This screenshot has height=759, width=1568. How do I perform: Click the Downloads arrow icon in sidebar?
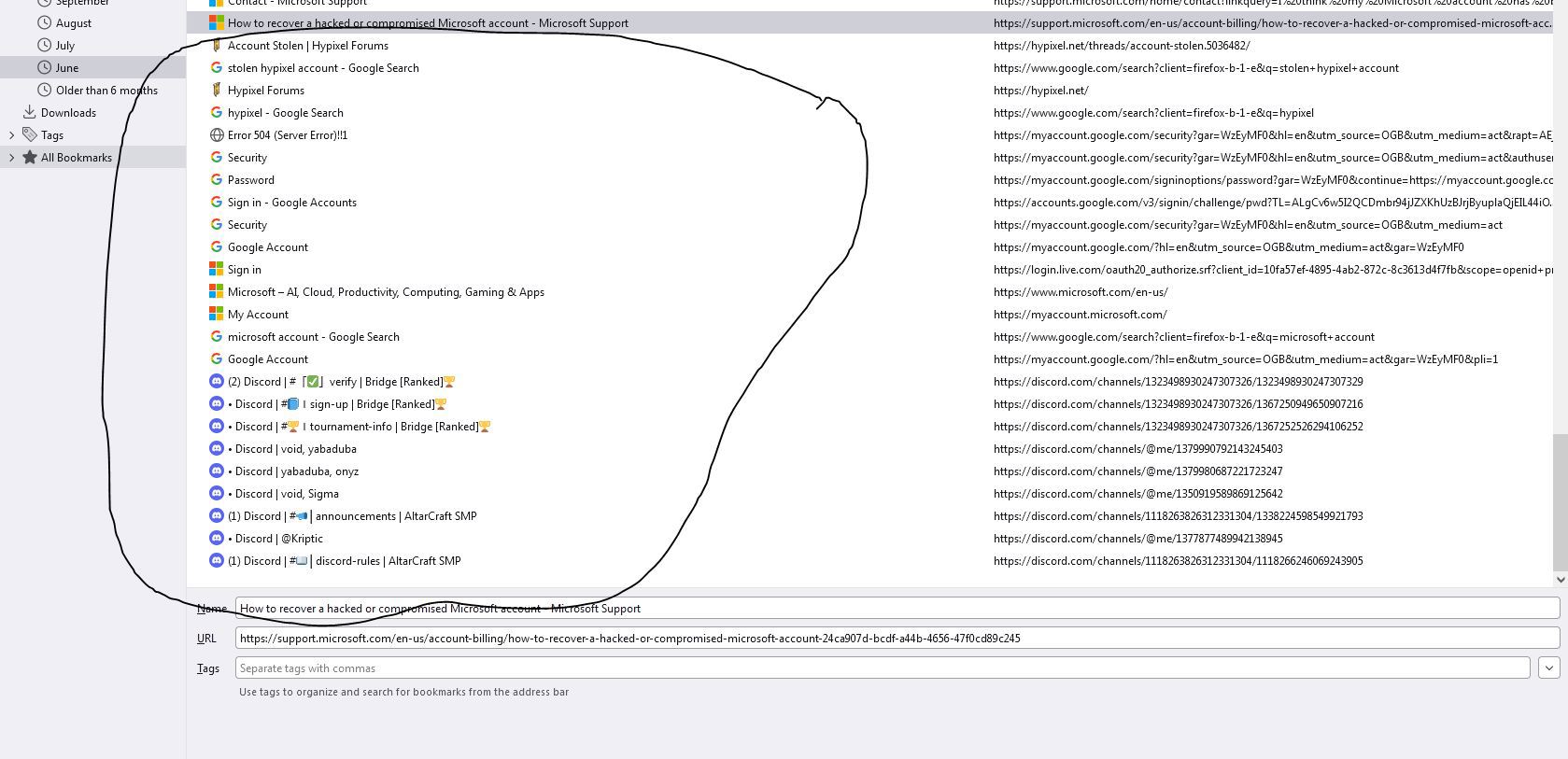(30, 112)
